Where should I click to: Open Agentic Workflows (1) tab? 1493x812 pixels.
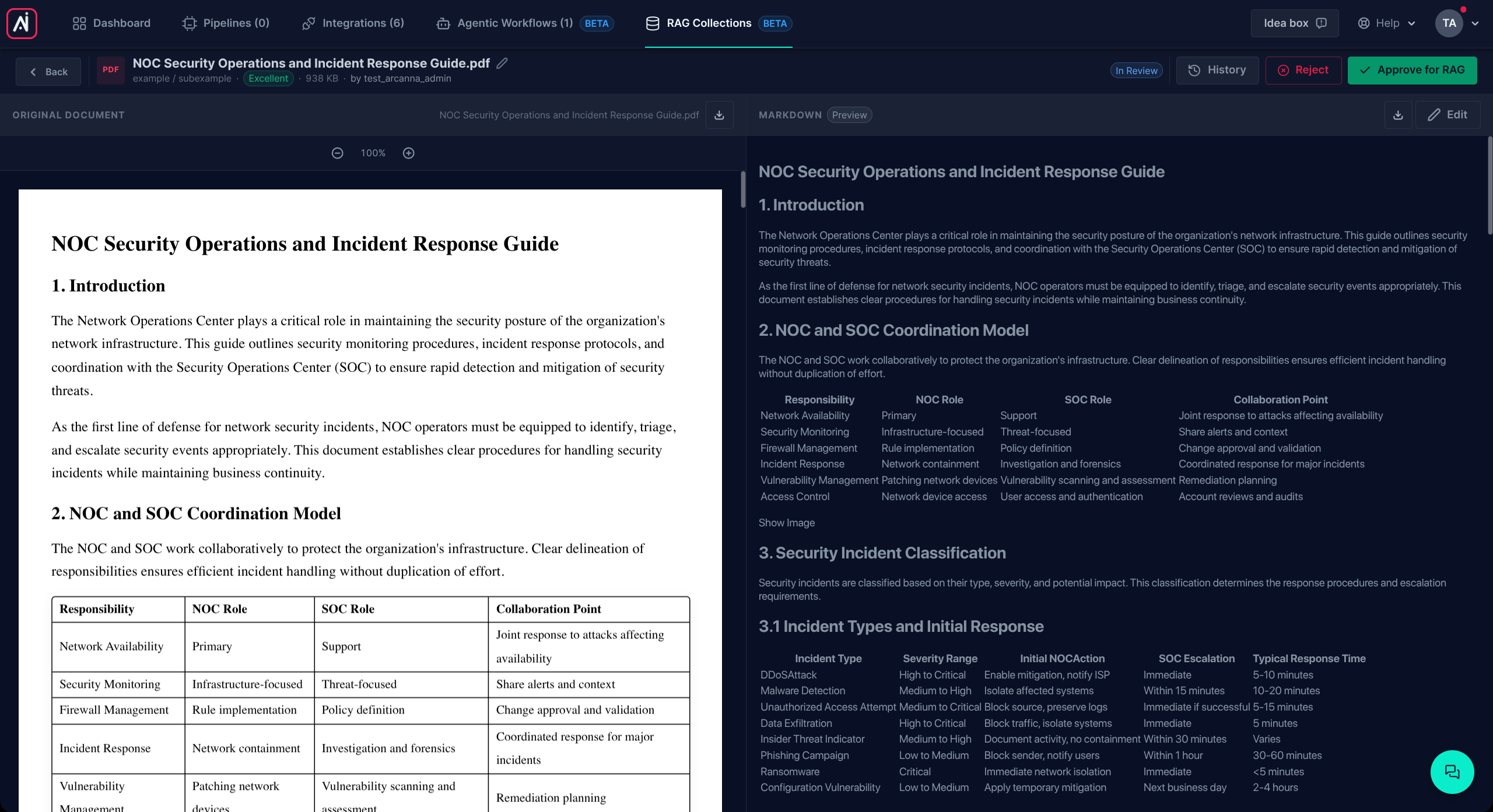click(525, 23)
